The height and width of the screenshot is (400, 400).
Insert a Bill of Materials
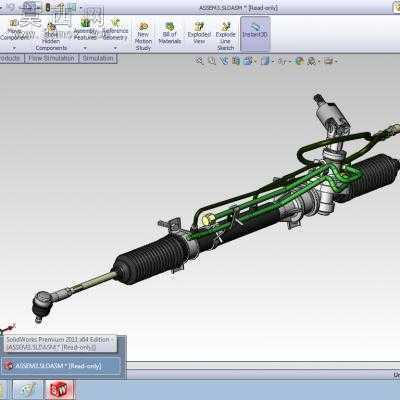pos(170,33)
